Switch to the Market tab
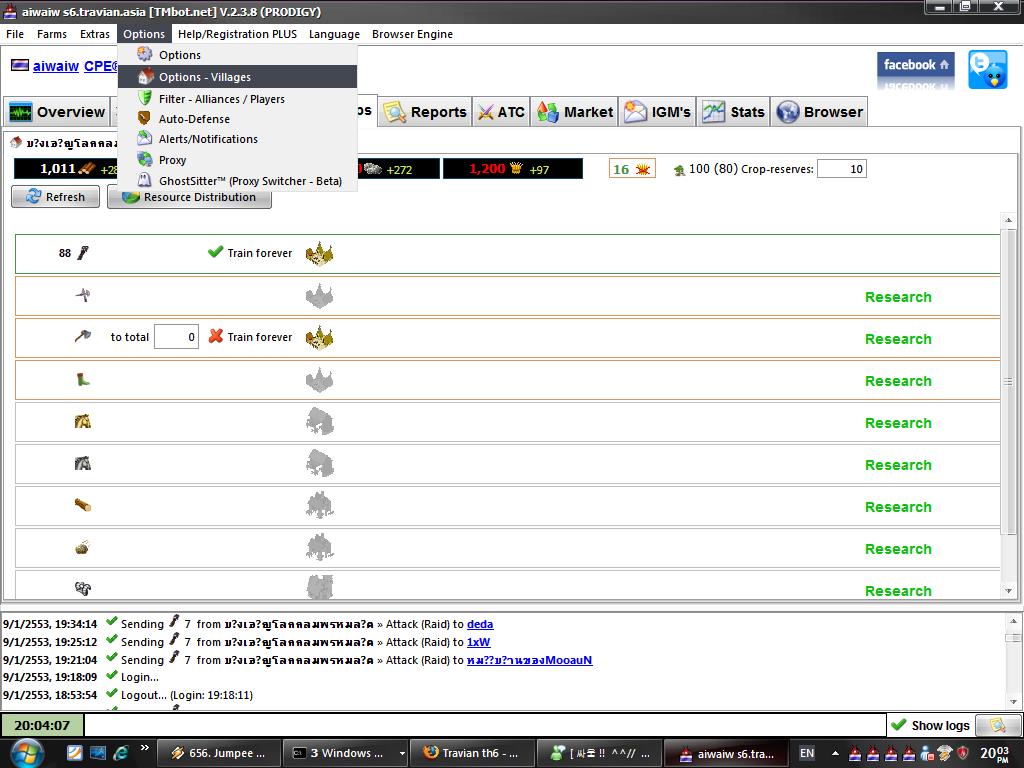Screen dimensions: 1024x768 (x=575, y=112)
